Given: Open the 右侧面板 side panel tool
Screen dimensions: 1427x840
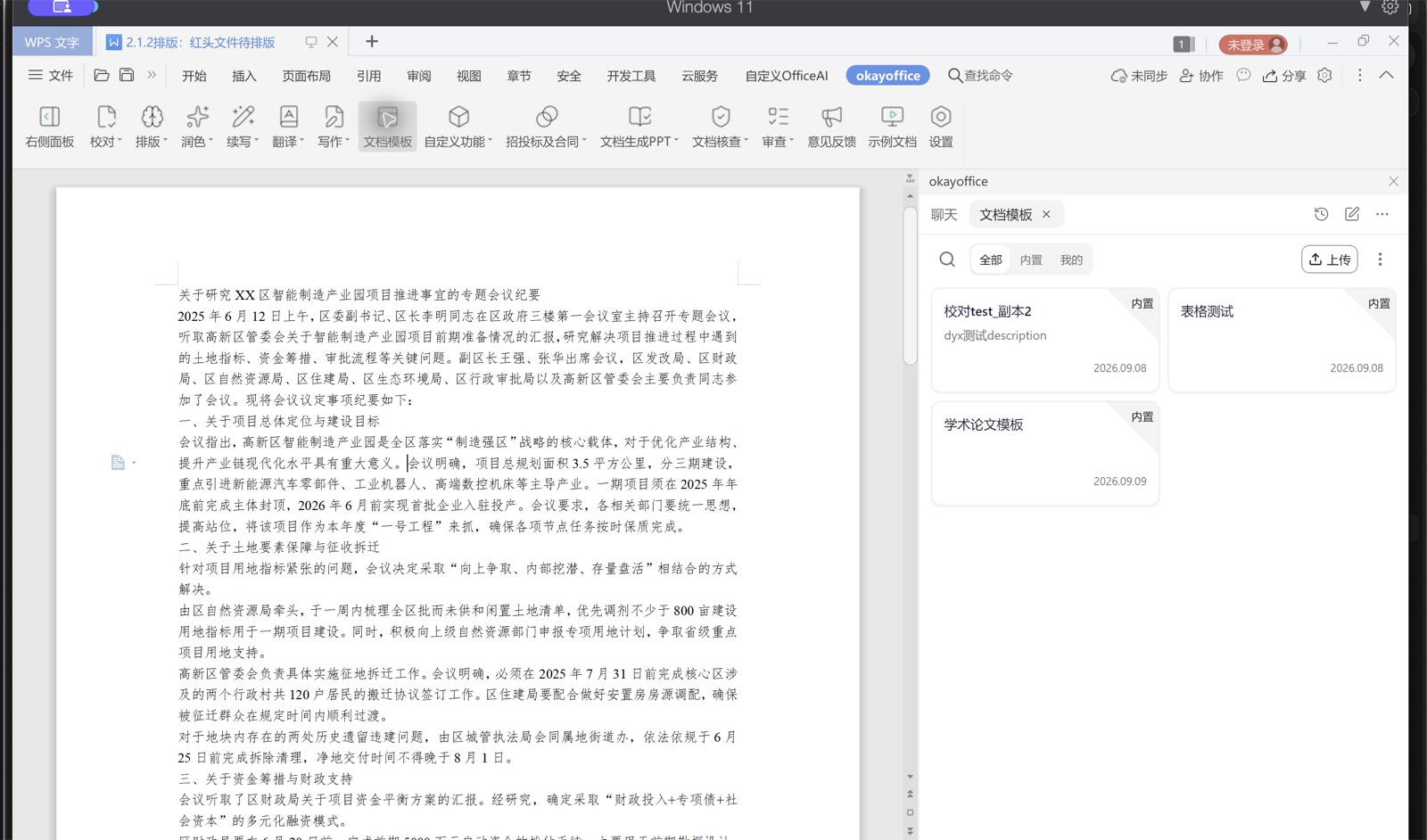Looking at the screenshot, I should 50,126.
